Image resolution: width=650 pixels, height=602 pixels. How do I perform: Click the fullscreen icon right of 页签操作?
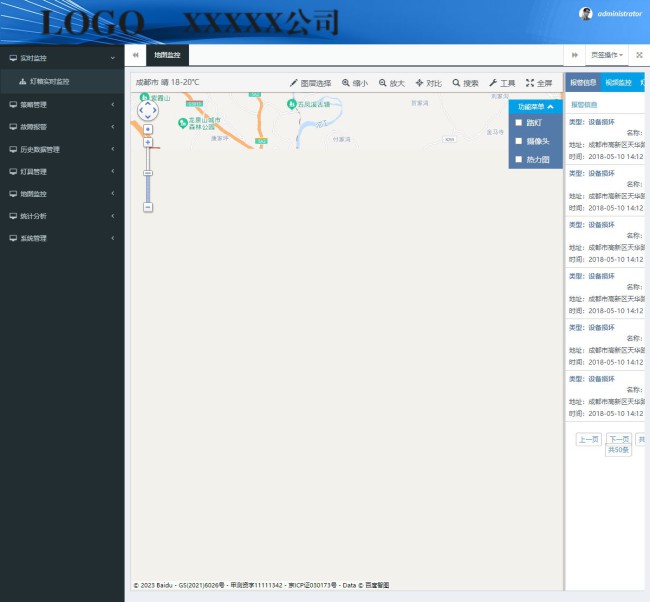639,55
